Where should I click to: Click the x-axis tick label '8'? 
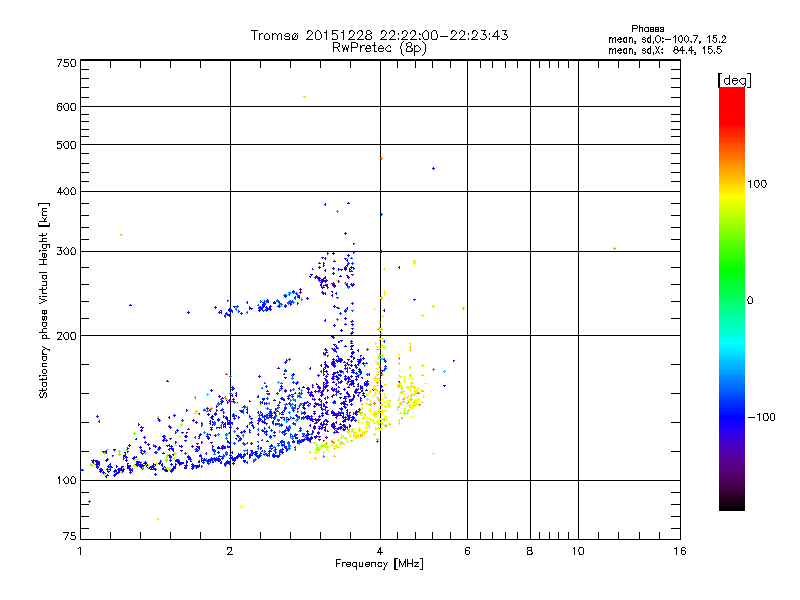pyautogui.click(x=530, y=551)
